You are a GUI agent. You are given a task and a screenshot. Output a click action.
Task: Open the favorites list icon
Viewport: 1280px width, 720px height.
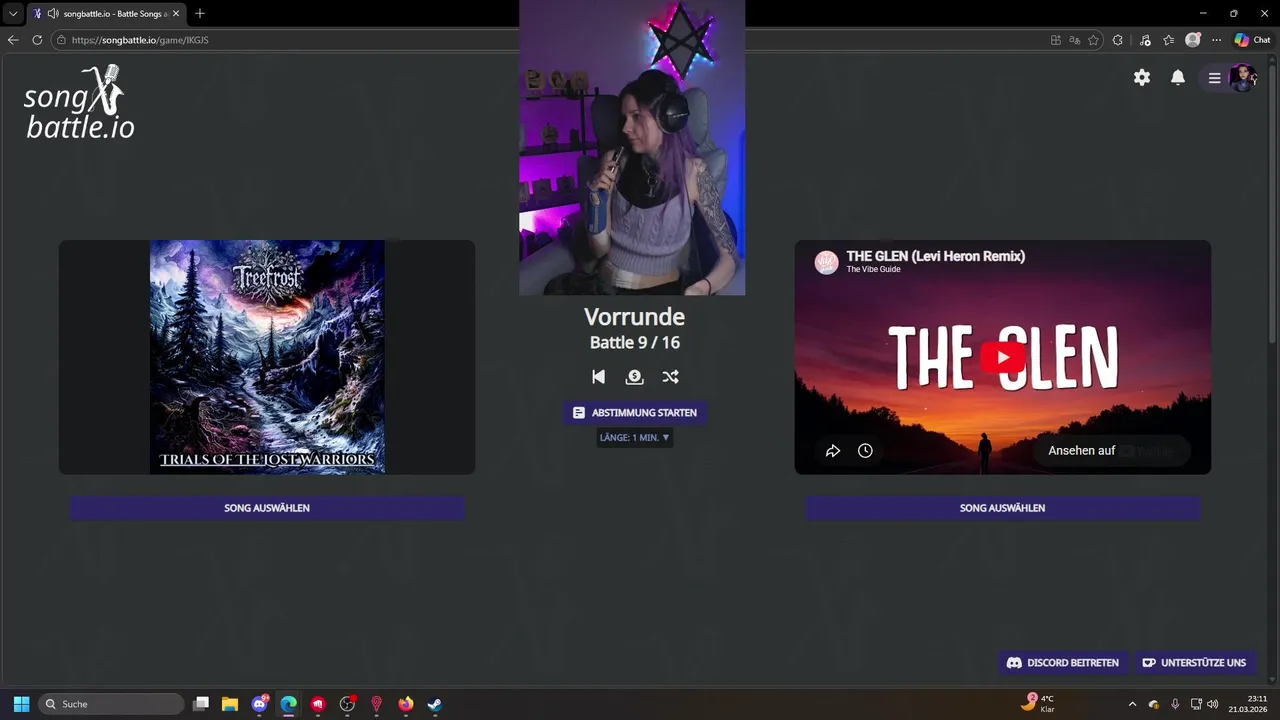[1168, 40]
